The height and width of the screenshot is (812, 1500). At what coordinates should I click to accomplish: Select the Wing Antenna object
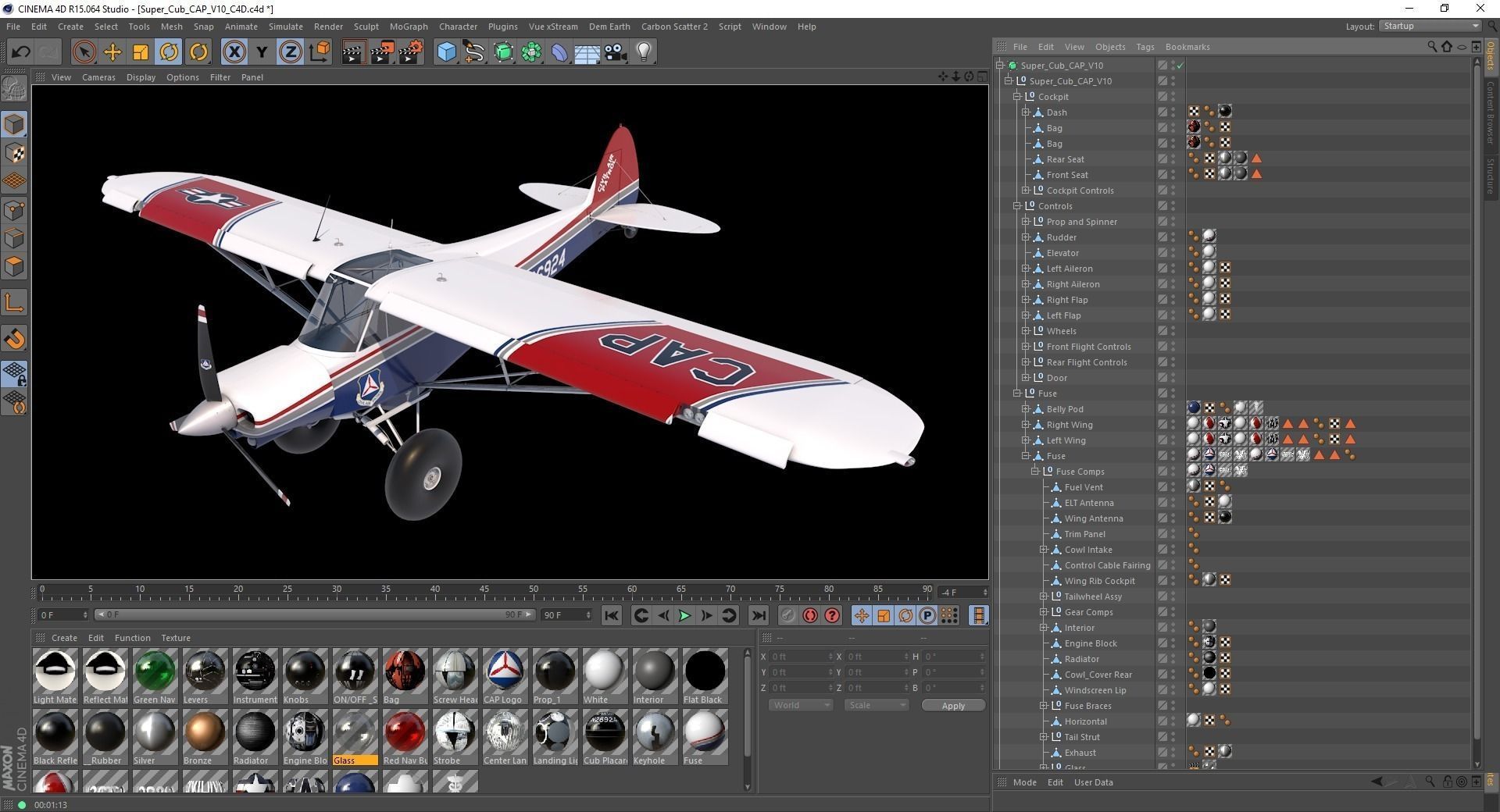(1093, 518)
